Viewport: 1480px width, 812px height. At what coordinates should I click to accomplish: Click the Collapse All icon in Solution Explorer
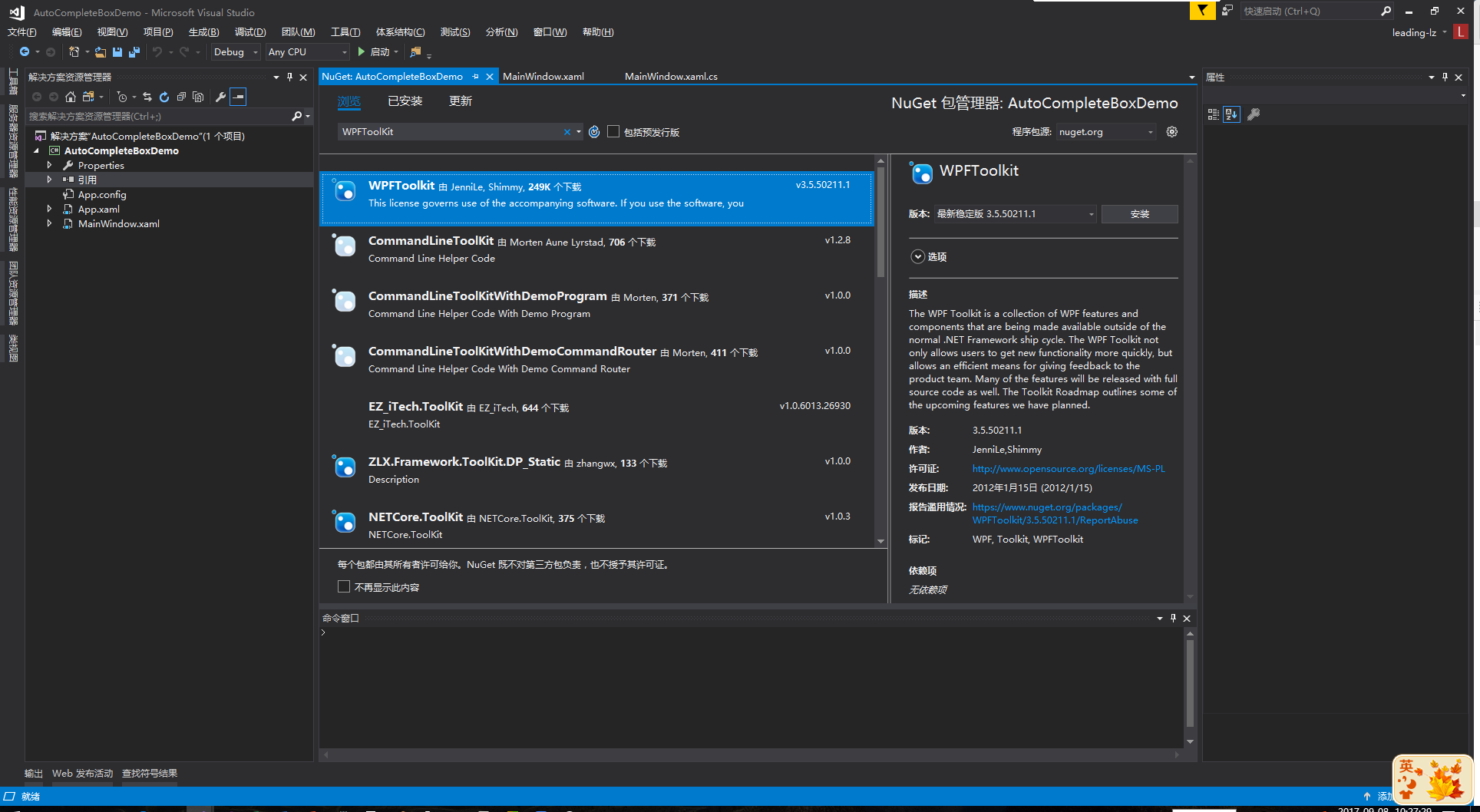[x=181, y=97]
